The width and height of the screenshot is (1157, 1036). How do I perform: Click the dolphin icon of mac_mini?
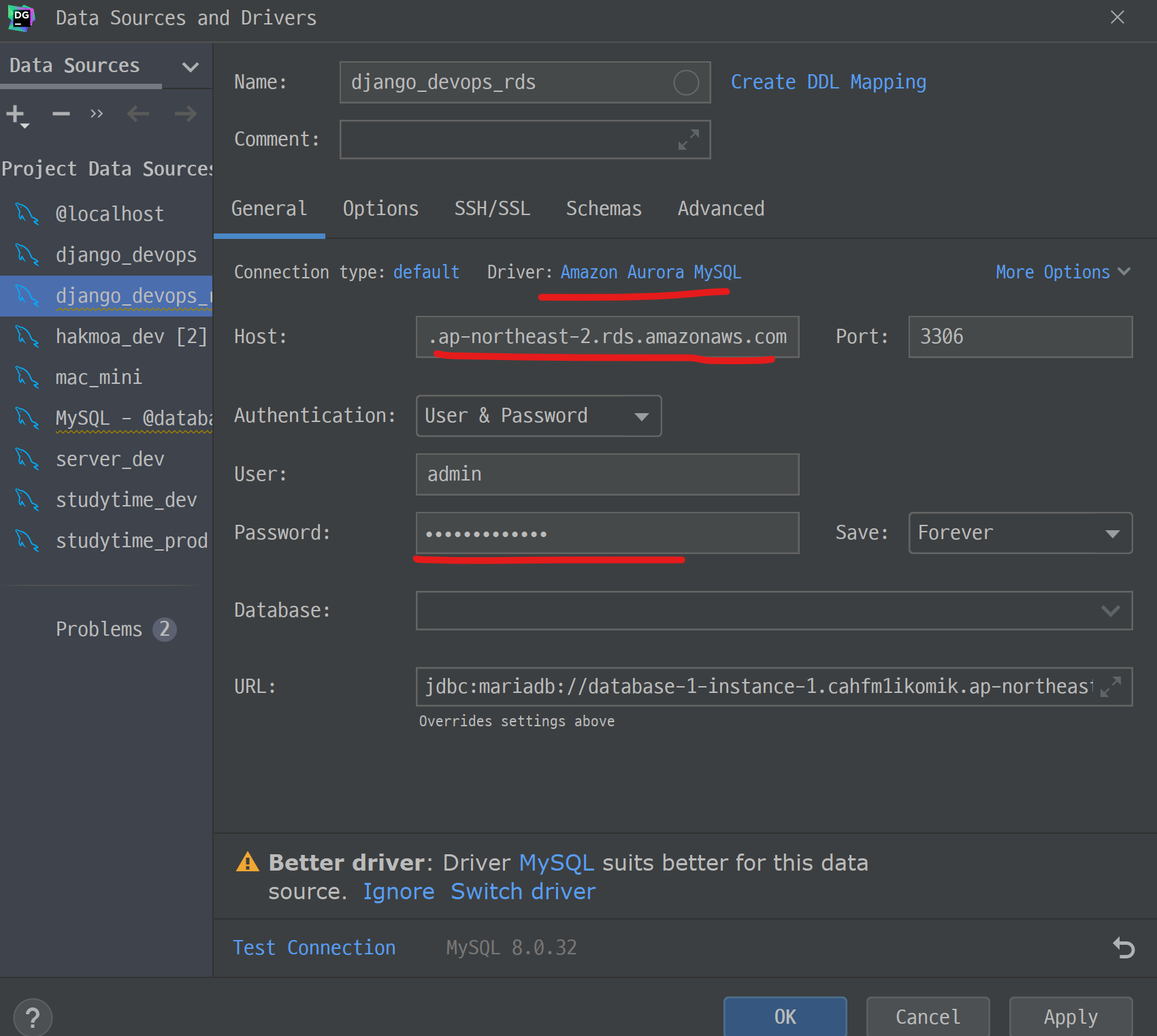(27, 377)
